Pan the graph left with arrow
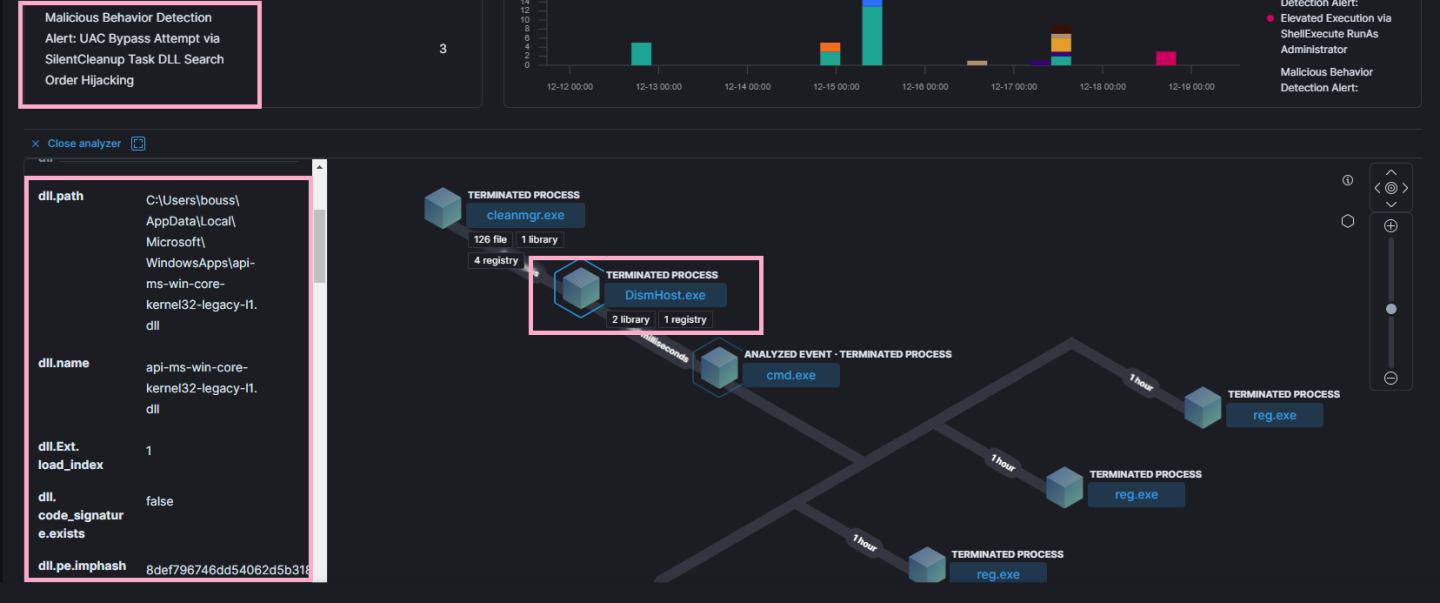The width and height of the screenshot is (1440, 603). point(1377,188)
